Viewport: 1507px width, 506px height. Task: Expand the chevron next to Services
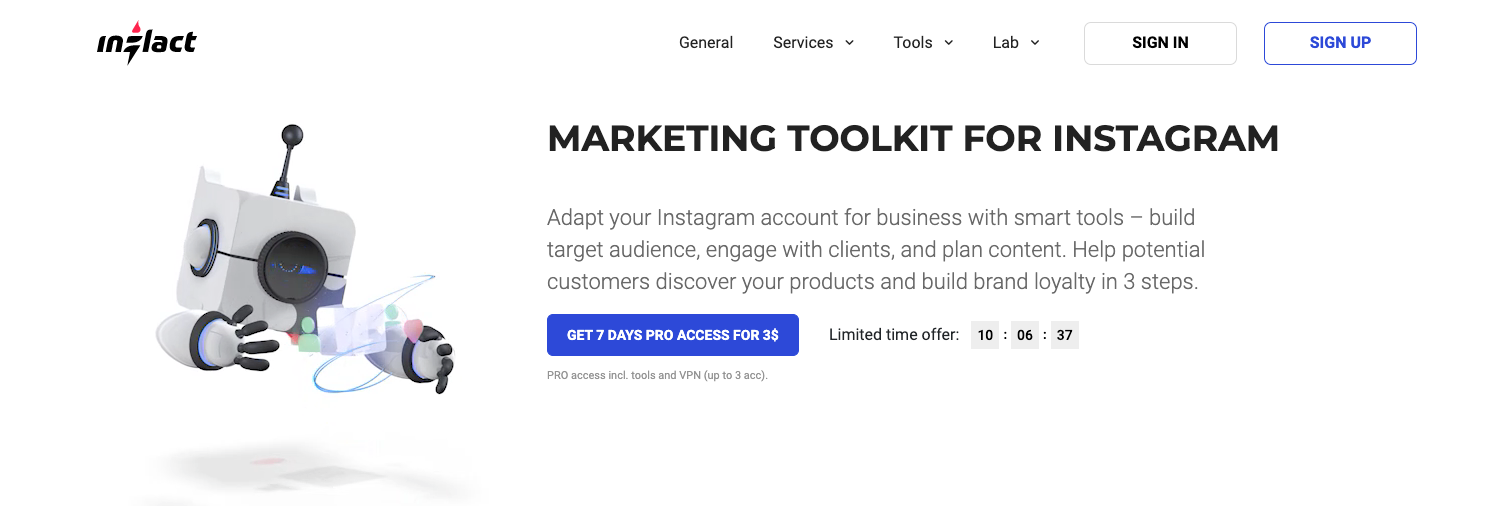click(x=849, y=43)
